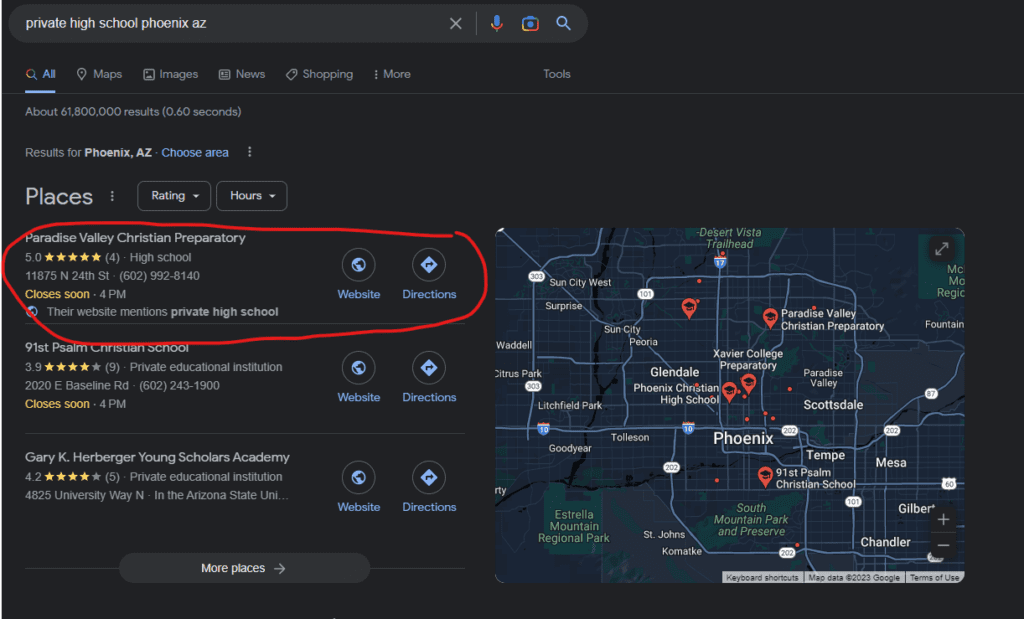This screenshot has height=619, width=1024.
Task: Open the Tools options
Action: (x=557, y=74)
